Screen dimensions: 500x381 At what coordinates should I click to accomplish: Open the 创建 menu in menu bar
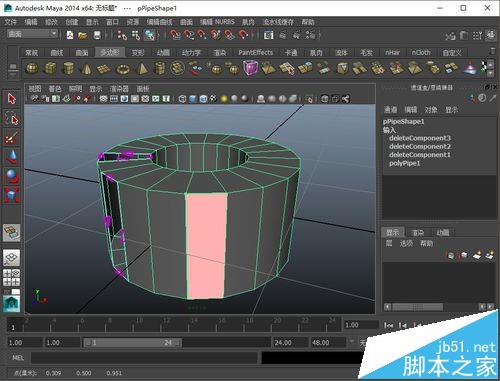(72, 22)
